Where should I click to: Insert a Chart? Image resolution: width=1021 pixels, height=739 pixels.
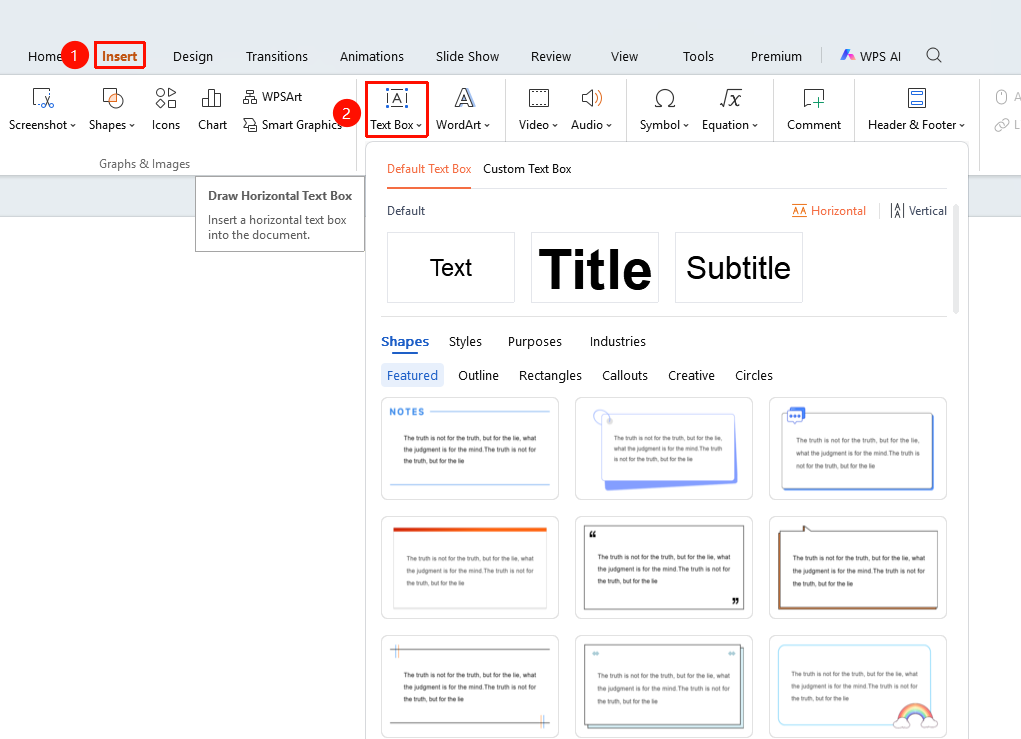[x=212, y=109]
